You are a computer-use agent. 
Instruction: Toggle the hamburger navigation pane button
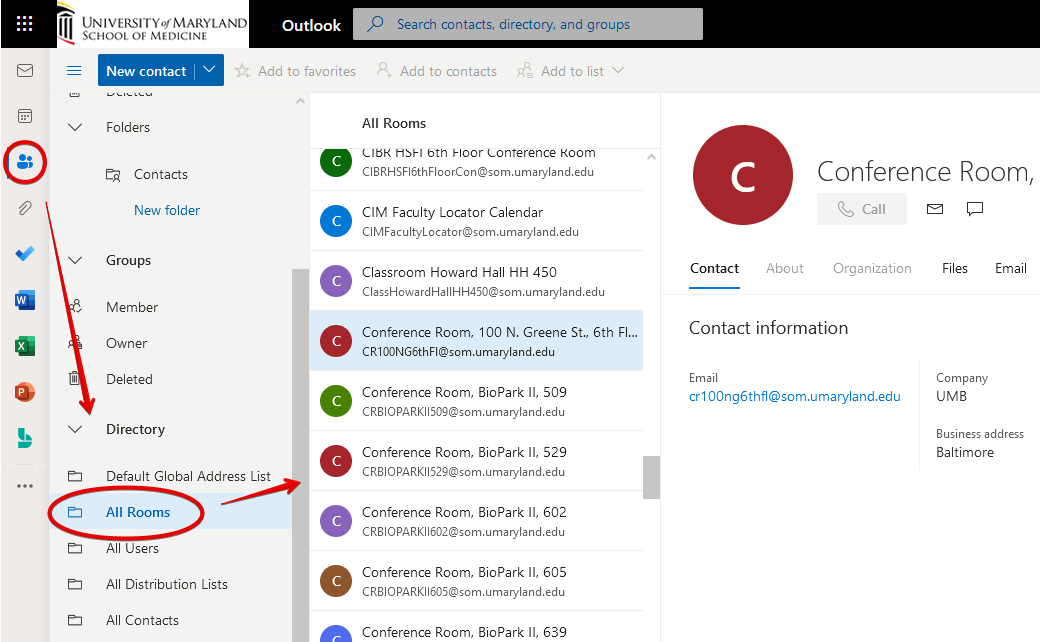click(73, 71)
